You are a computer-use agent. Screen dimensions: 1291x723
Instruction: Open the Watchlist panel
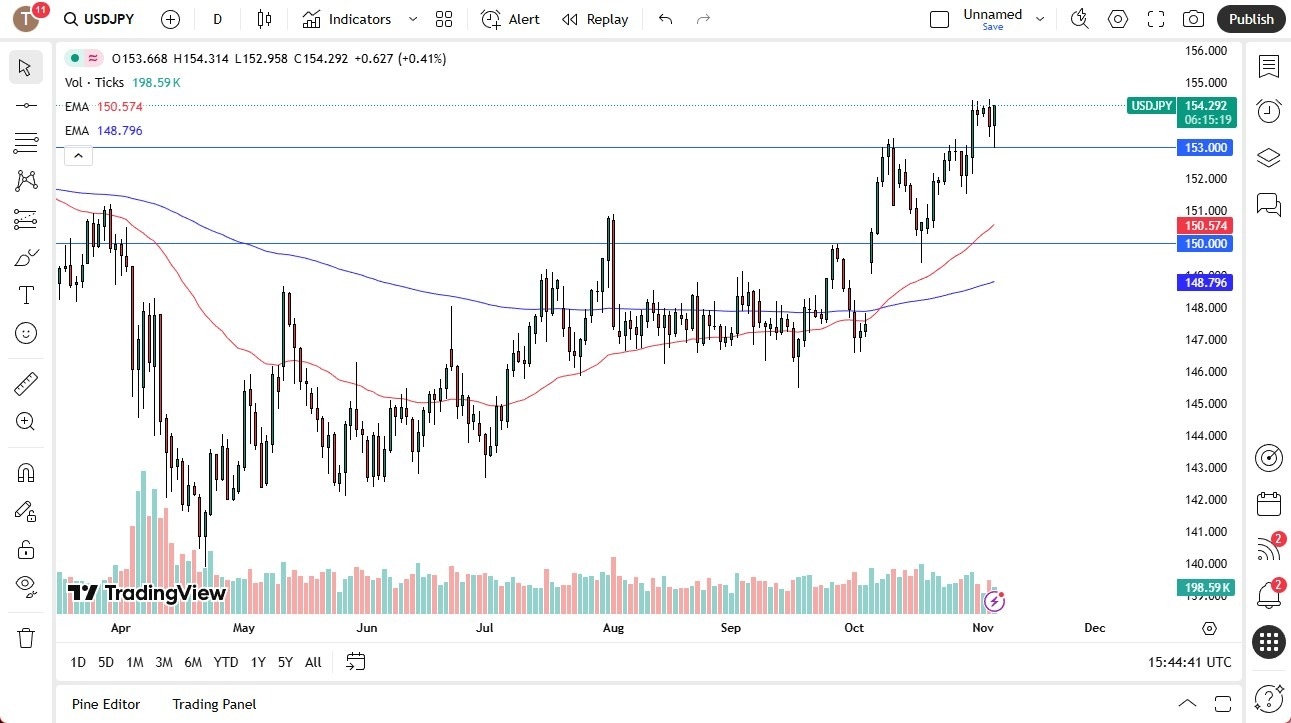pos(1269,67)
